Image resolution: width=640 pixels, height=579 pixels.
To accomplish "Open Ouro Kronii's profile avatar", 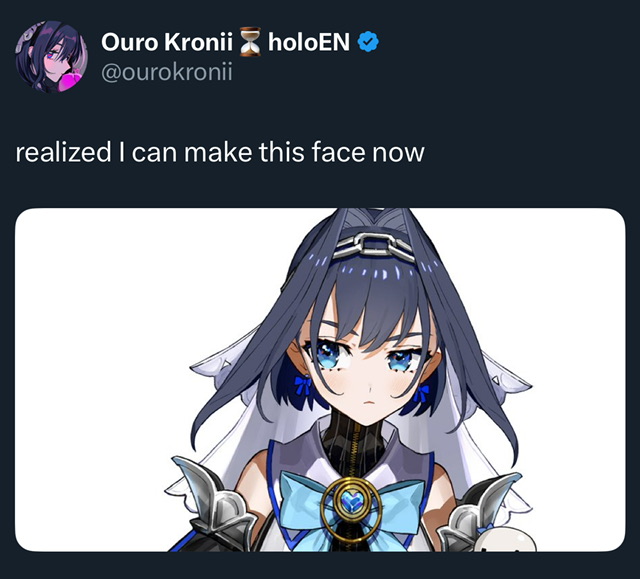I will [x=51, y=57].
